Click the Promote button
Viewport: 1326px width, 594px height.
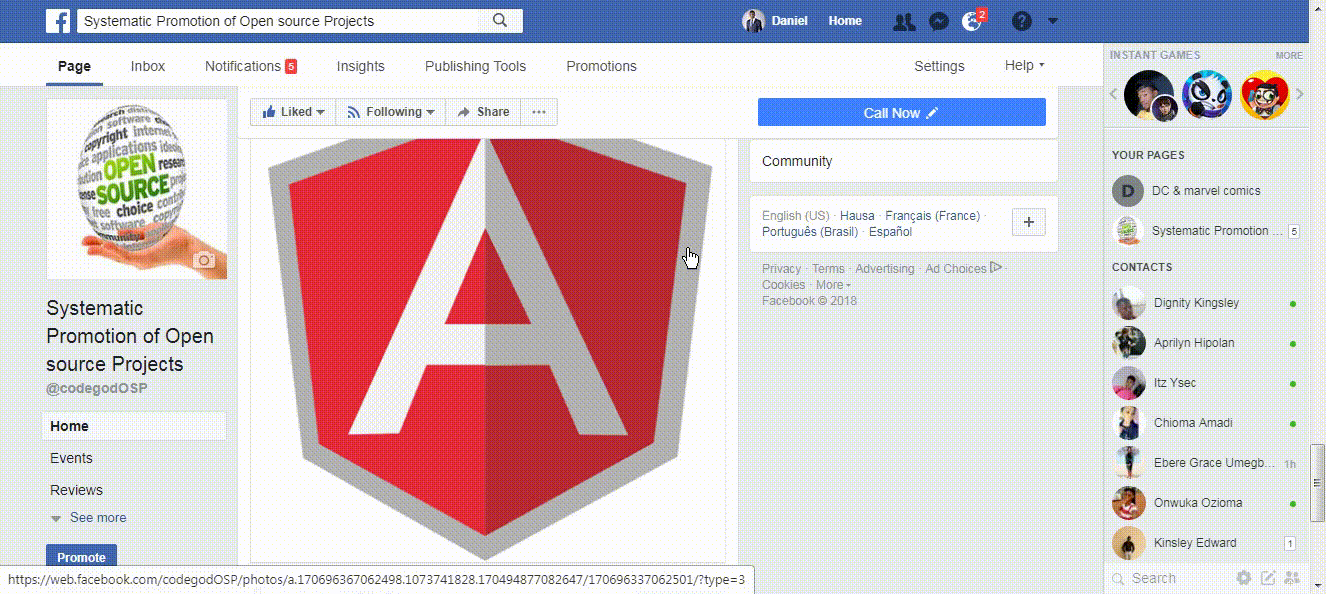pos(81,557)
